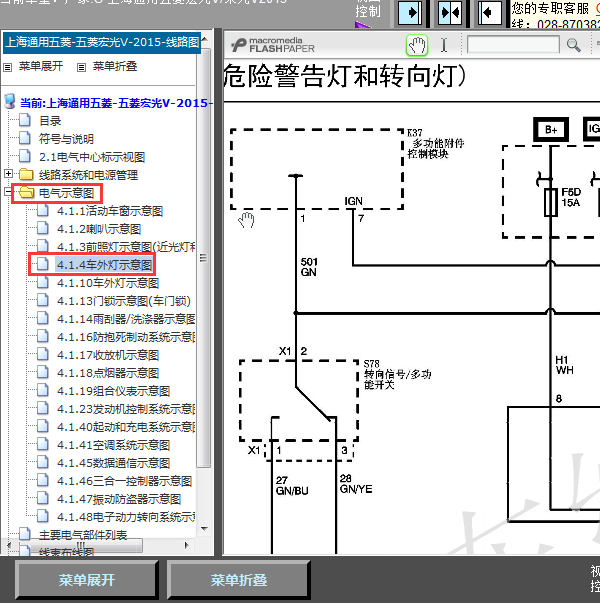The height and width of the screenshot is (603, 600).
Task: Select the FlashPaper text selection tool
Action: click(444, 45)
